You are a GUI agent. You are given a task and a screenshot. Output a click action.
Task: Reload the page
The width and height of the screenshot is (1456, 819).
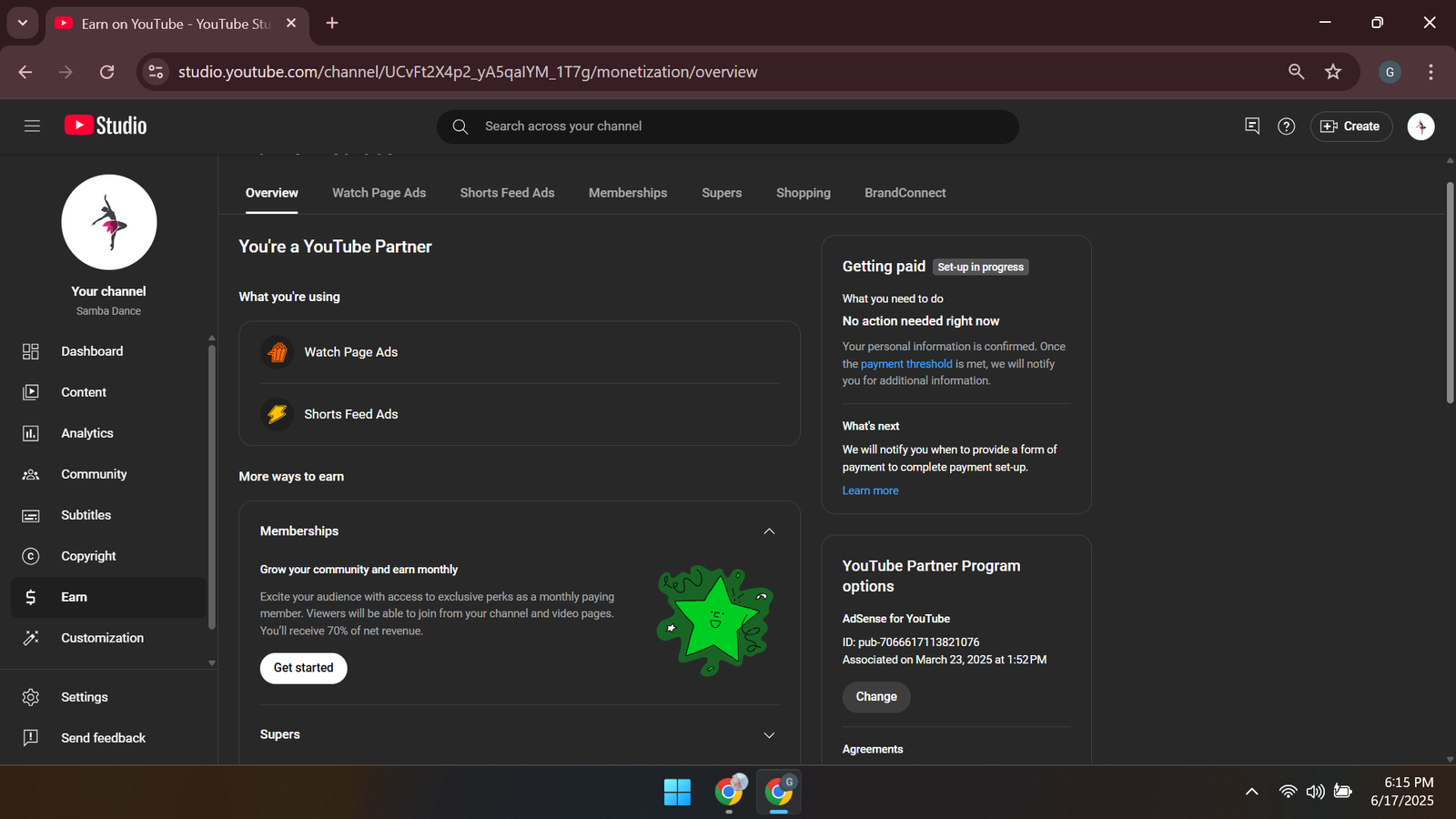click(x=106, y=72)
